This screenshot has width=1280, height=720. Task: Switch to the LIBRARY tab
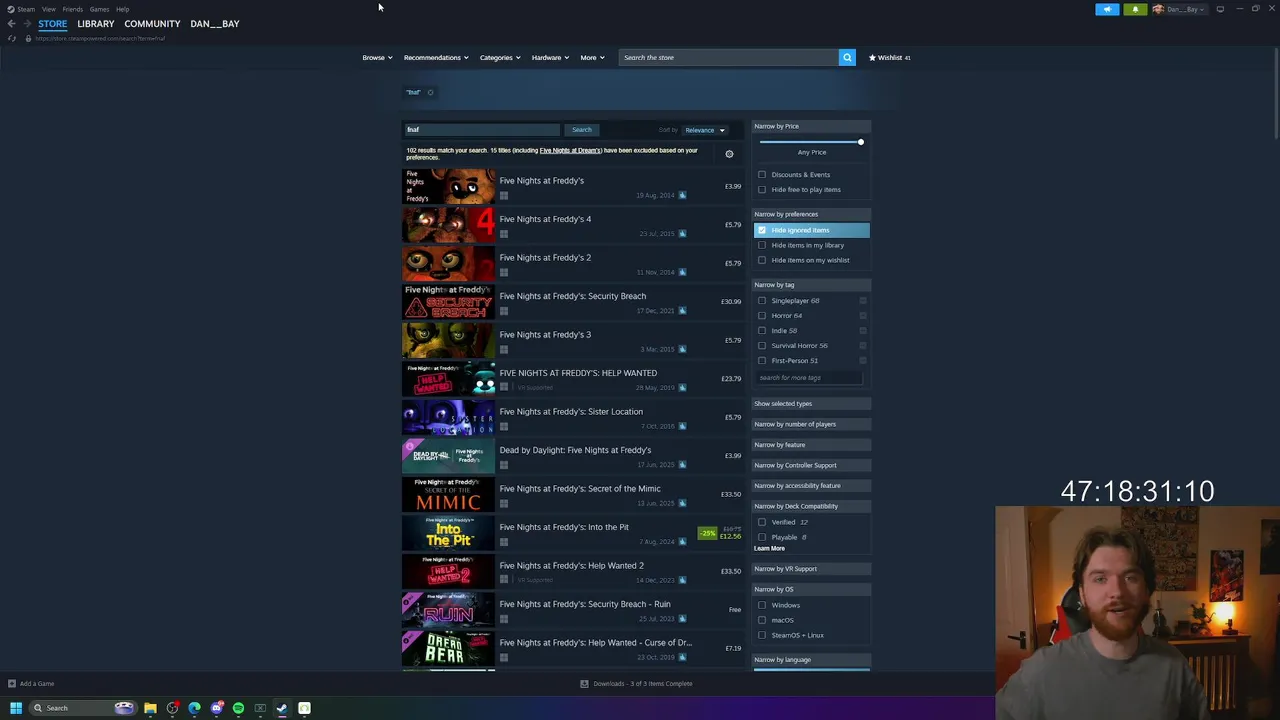(96, 23)
